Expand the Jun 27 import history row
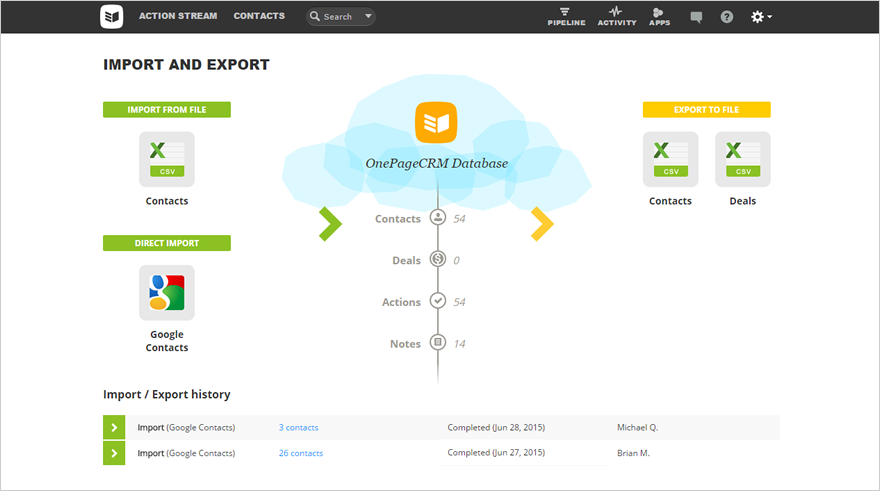 [x=114, y=453]
